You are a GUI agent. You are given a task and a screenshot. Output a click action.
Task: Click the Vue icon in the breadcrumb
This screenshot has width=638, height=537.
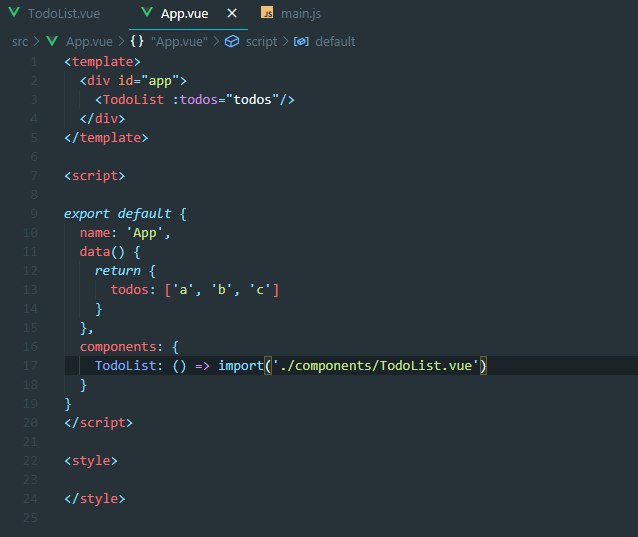(x=52, y=41)
